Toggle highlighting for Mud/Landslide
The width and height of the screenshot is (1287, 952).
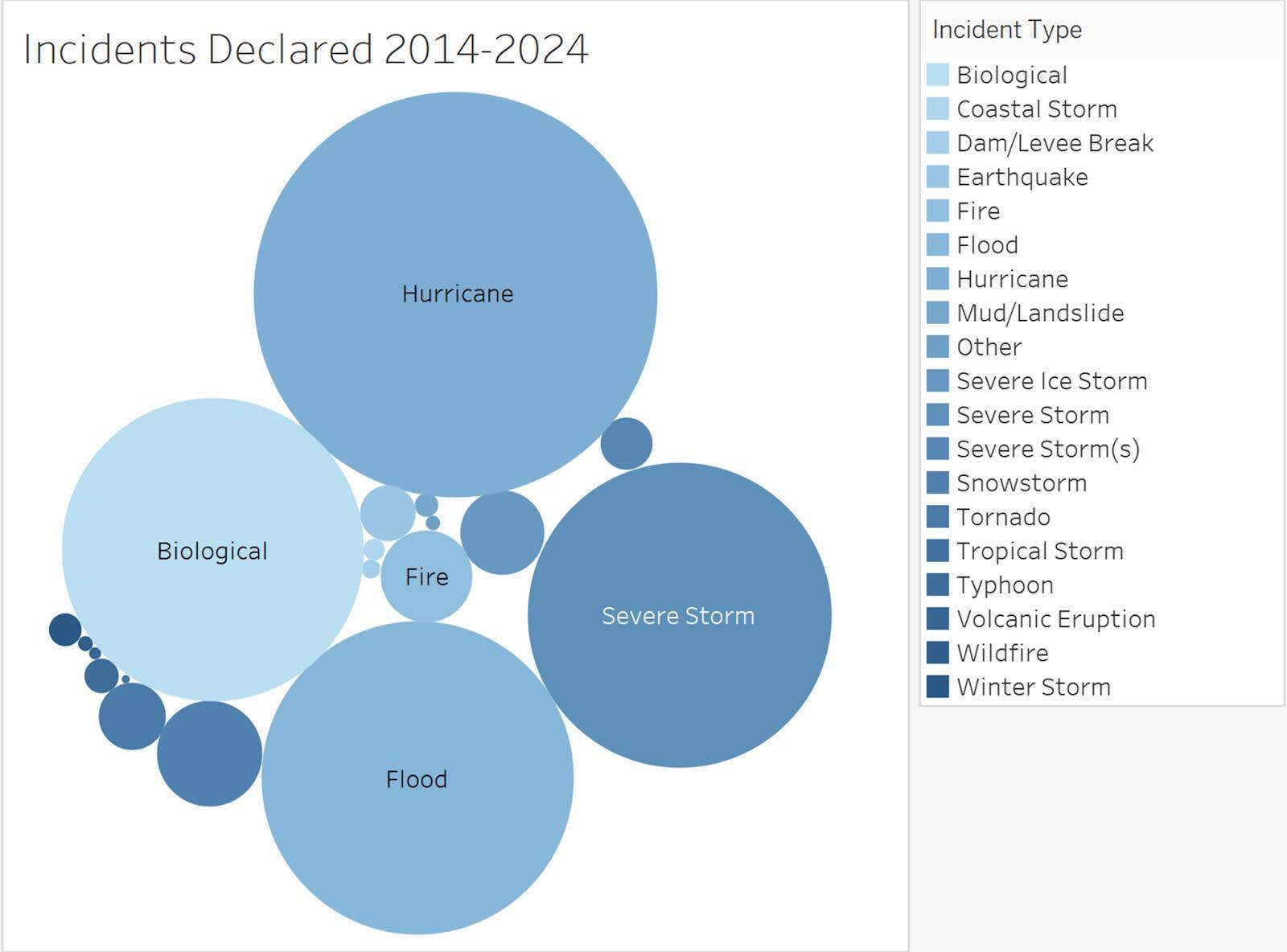tap(1040, 313)
